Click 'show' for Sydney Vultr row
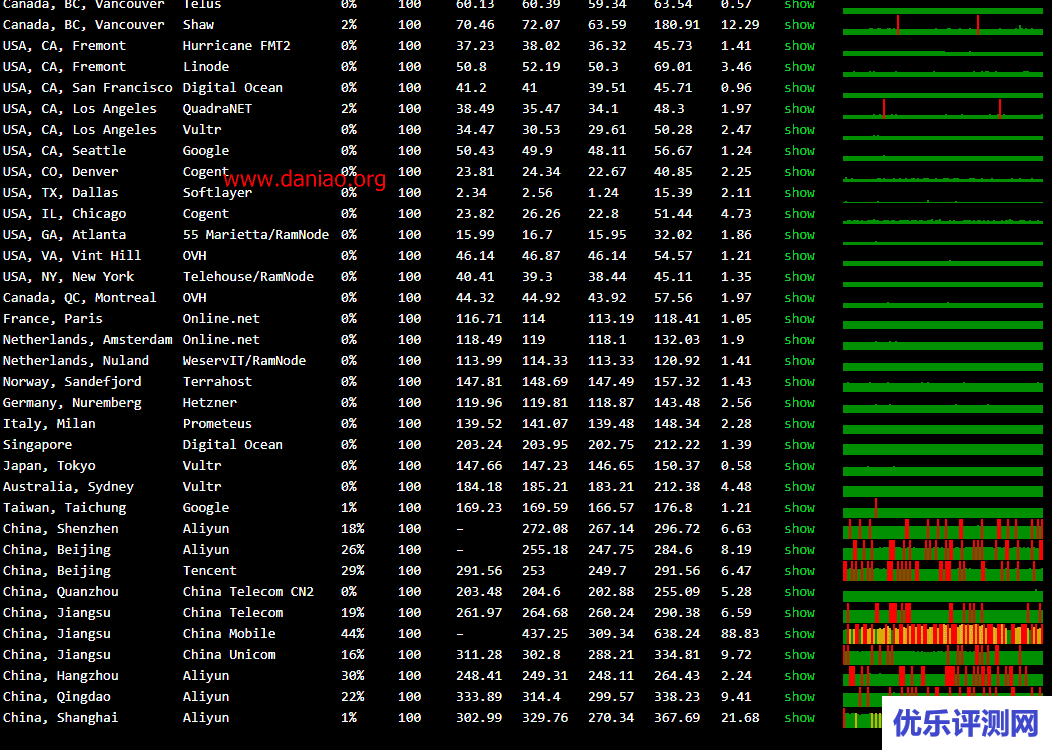 [x=800, y=487]
